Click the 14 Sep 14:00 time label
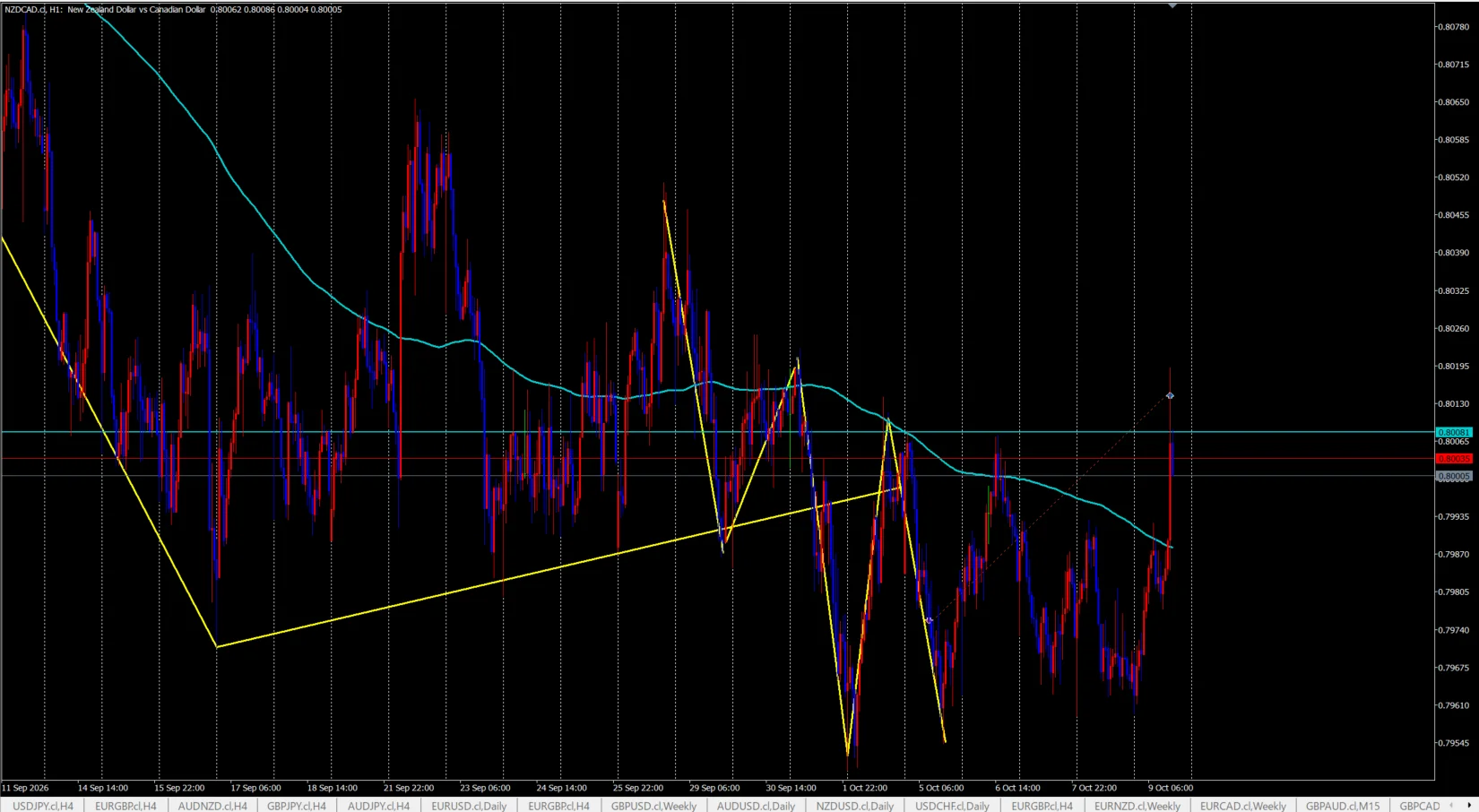The width and height of the screenshot is (1479, 812). (102, 788)
